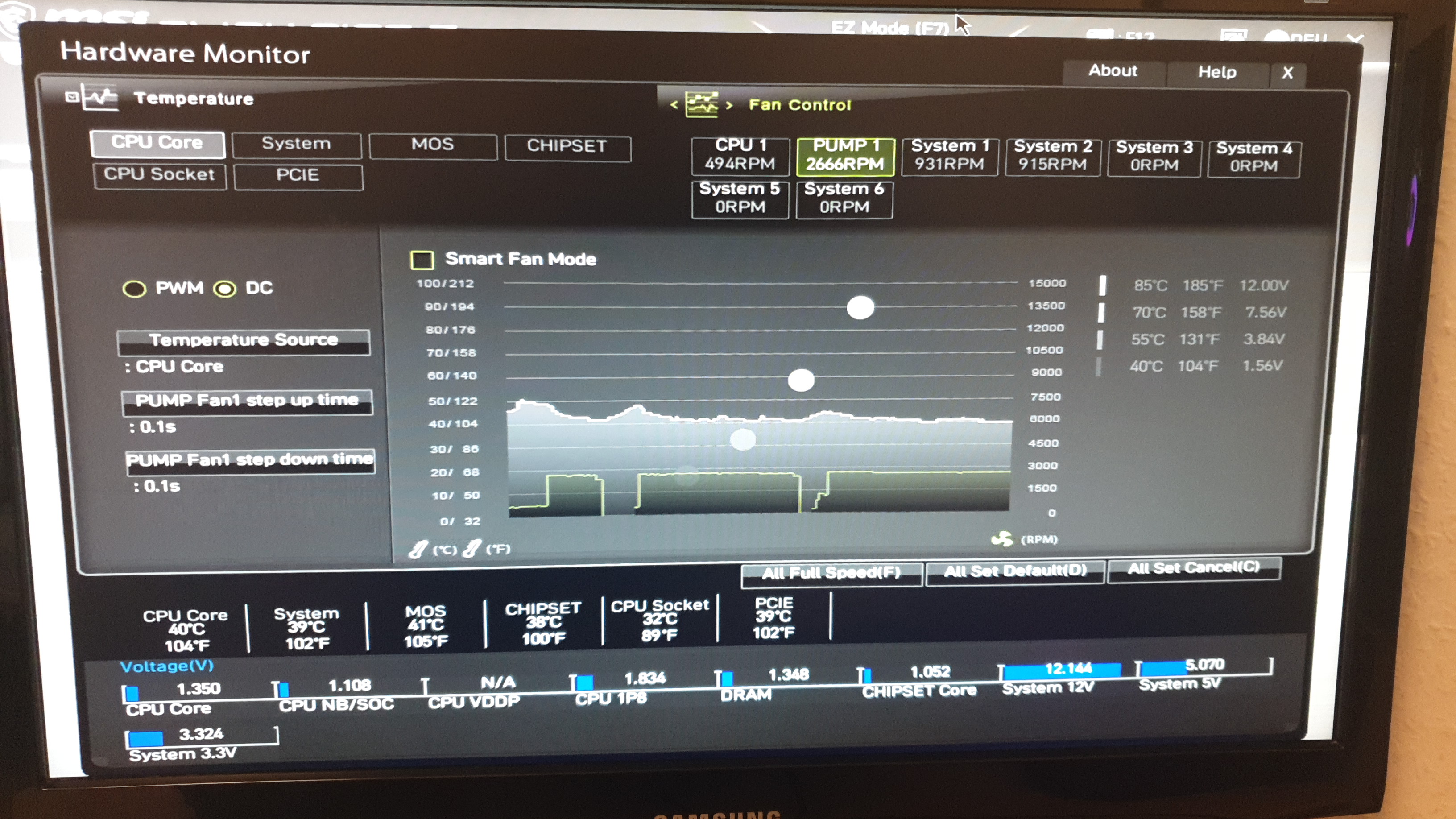Click the fan RPM icon under graph
Image resolution: width=1456 pixels, height=819 pixels.
pyautogui.click(x=1002, y=539)
